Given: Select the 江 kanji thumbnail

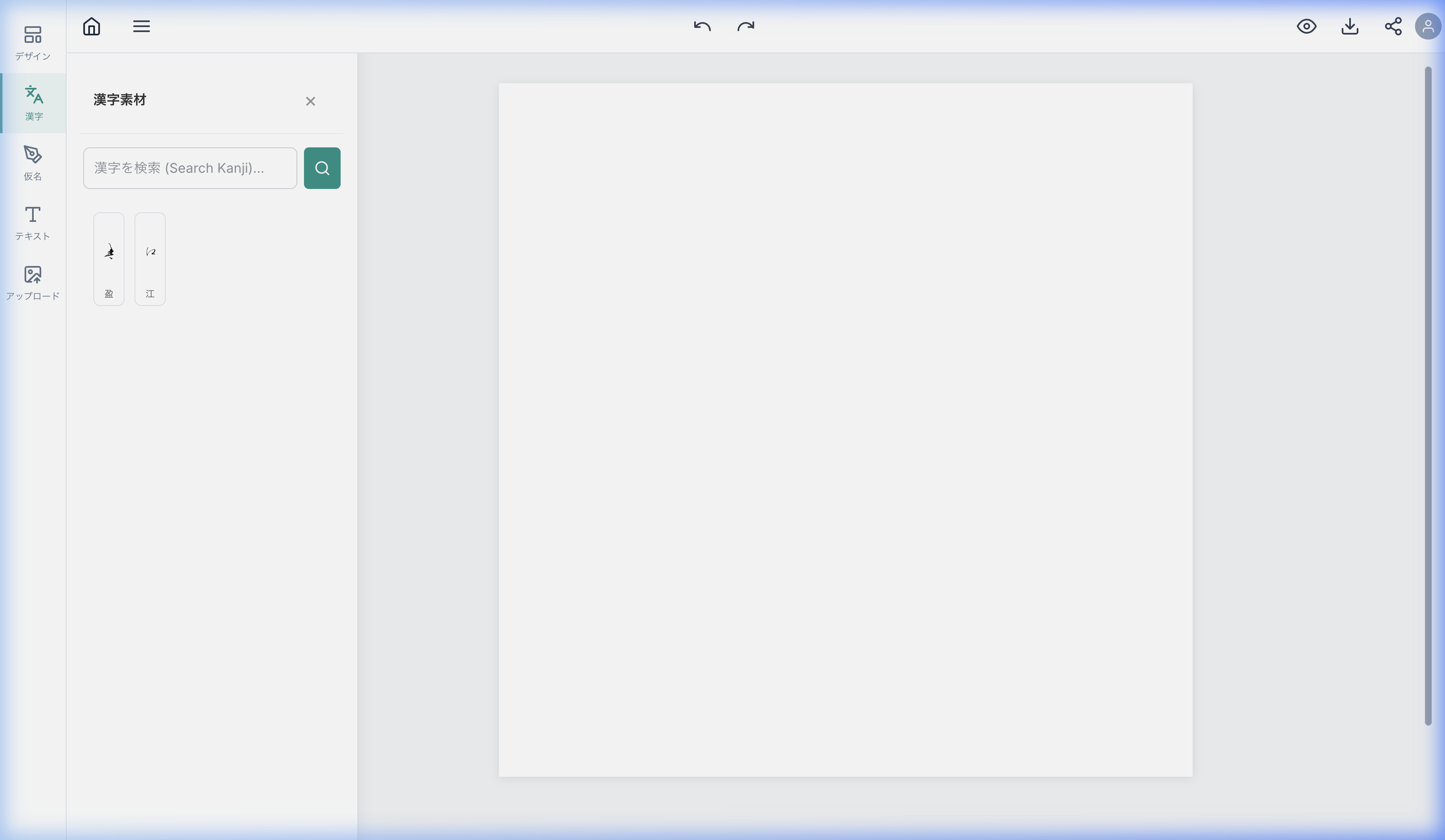Looking at the screenshot, I should pos(150,259).
